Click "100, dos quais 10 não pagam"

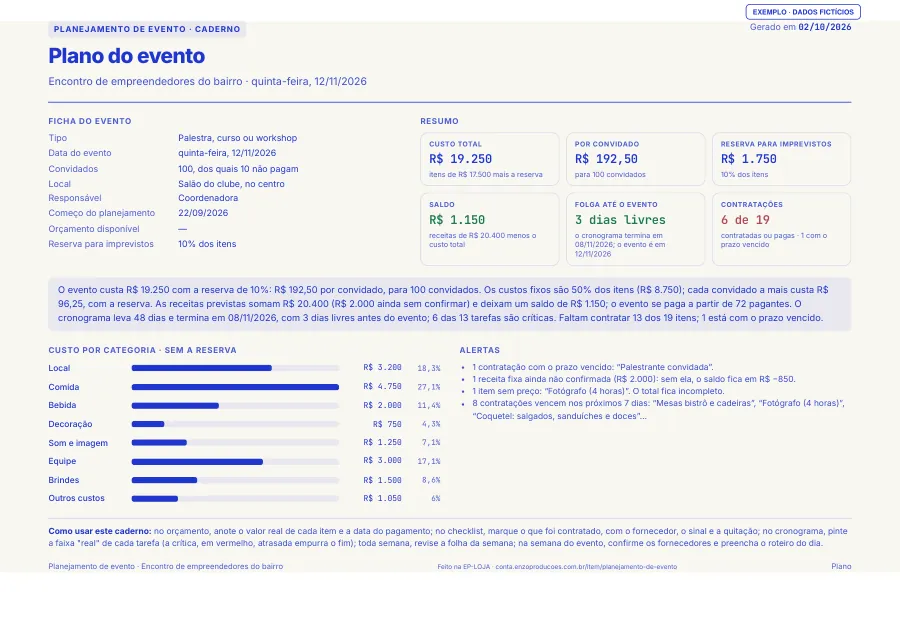(x=238, y=169)
